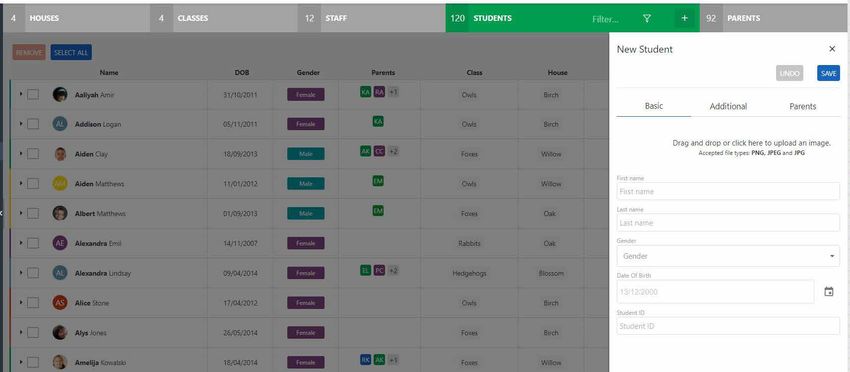This screenshot has width=850, height=372.
Task: Tick the checkbox for Aaliyah Amir
Action: (33, 94)
